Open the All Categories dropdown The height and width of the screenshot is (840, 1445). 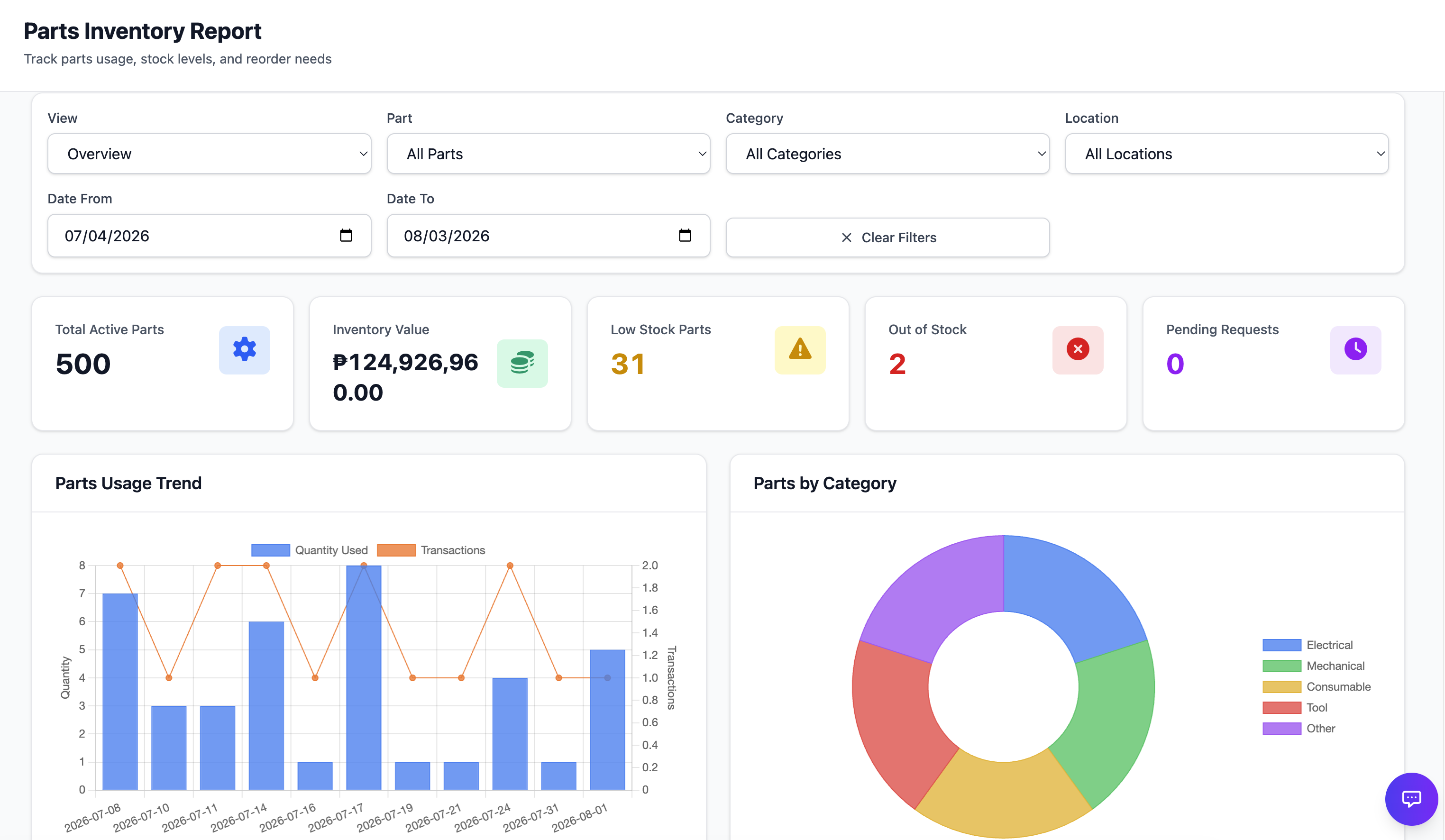click(887, 154)
